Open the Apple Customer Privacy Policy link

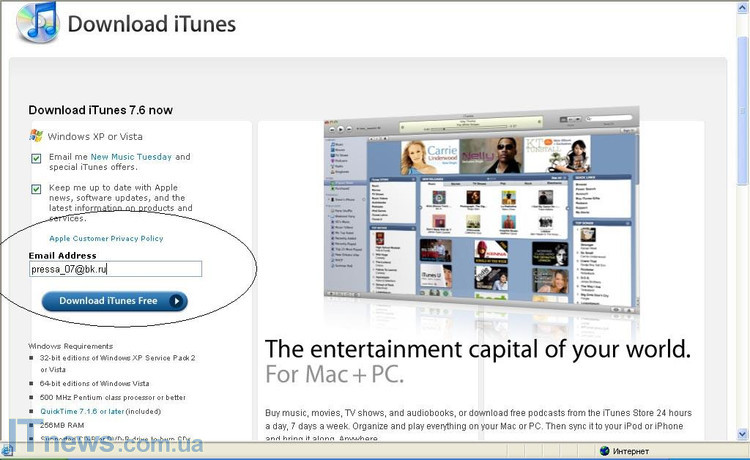point(106,239)
